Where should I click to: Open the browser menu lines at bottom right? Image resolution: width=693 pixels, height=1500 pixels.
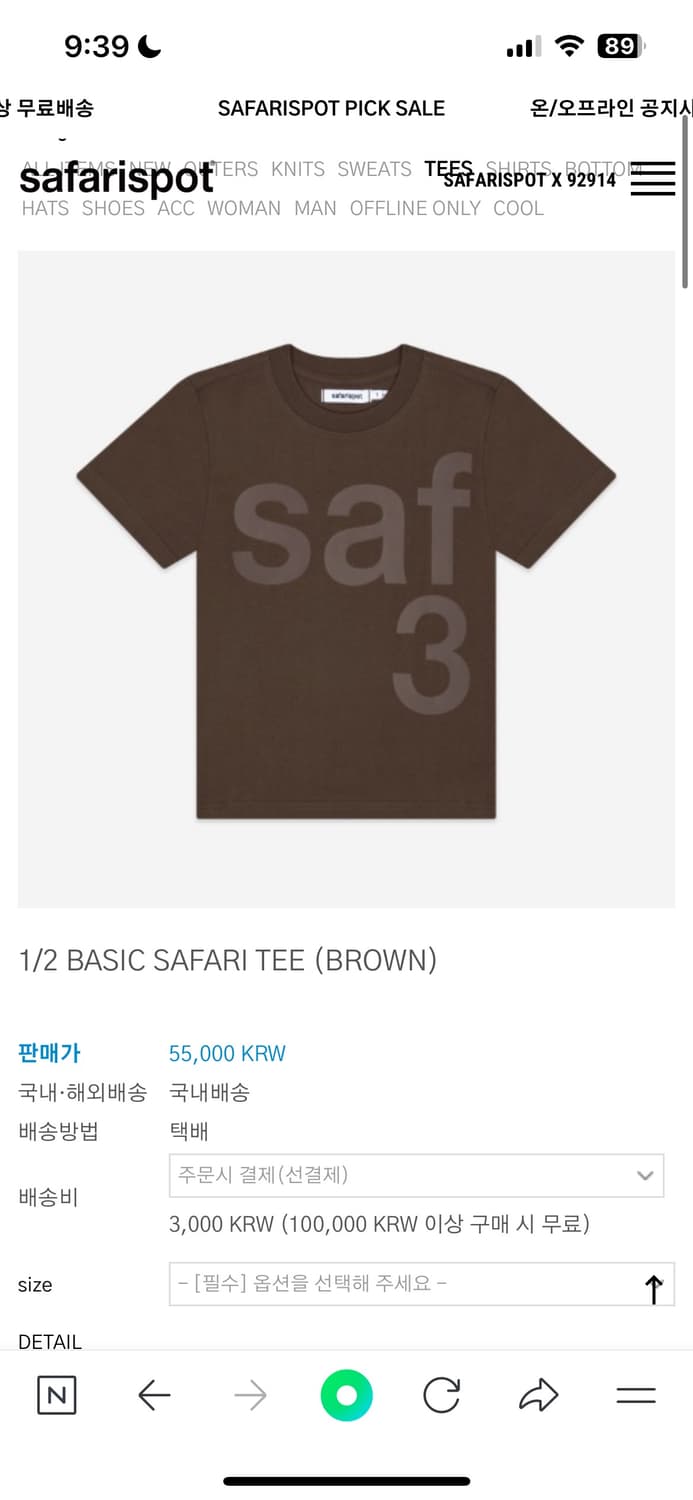(635, 1396)
